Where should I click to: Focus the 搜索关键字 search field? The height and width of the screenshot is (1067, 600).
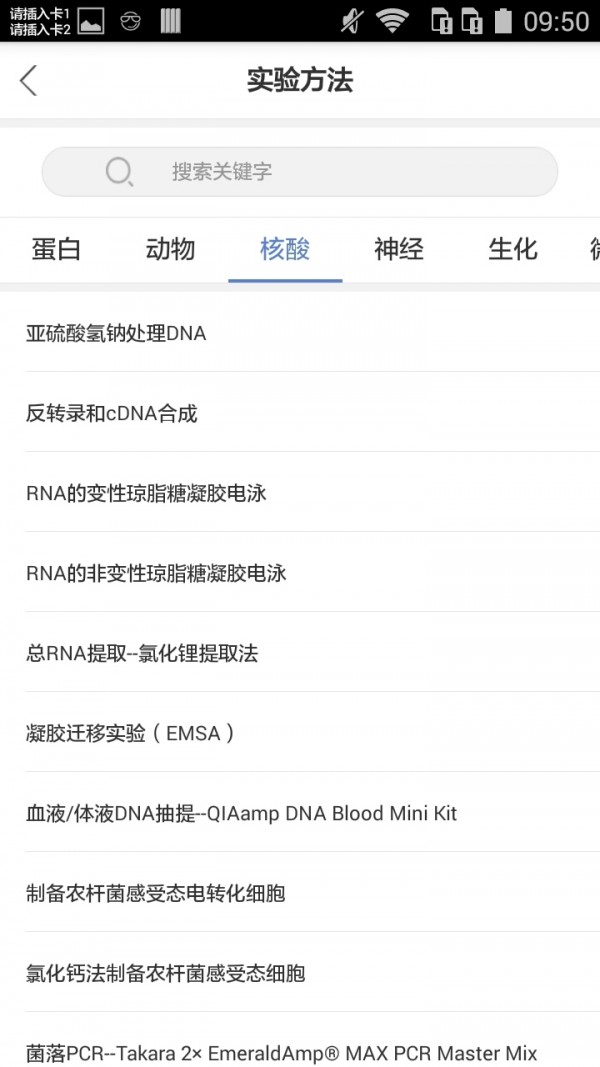pos(300,171)
